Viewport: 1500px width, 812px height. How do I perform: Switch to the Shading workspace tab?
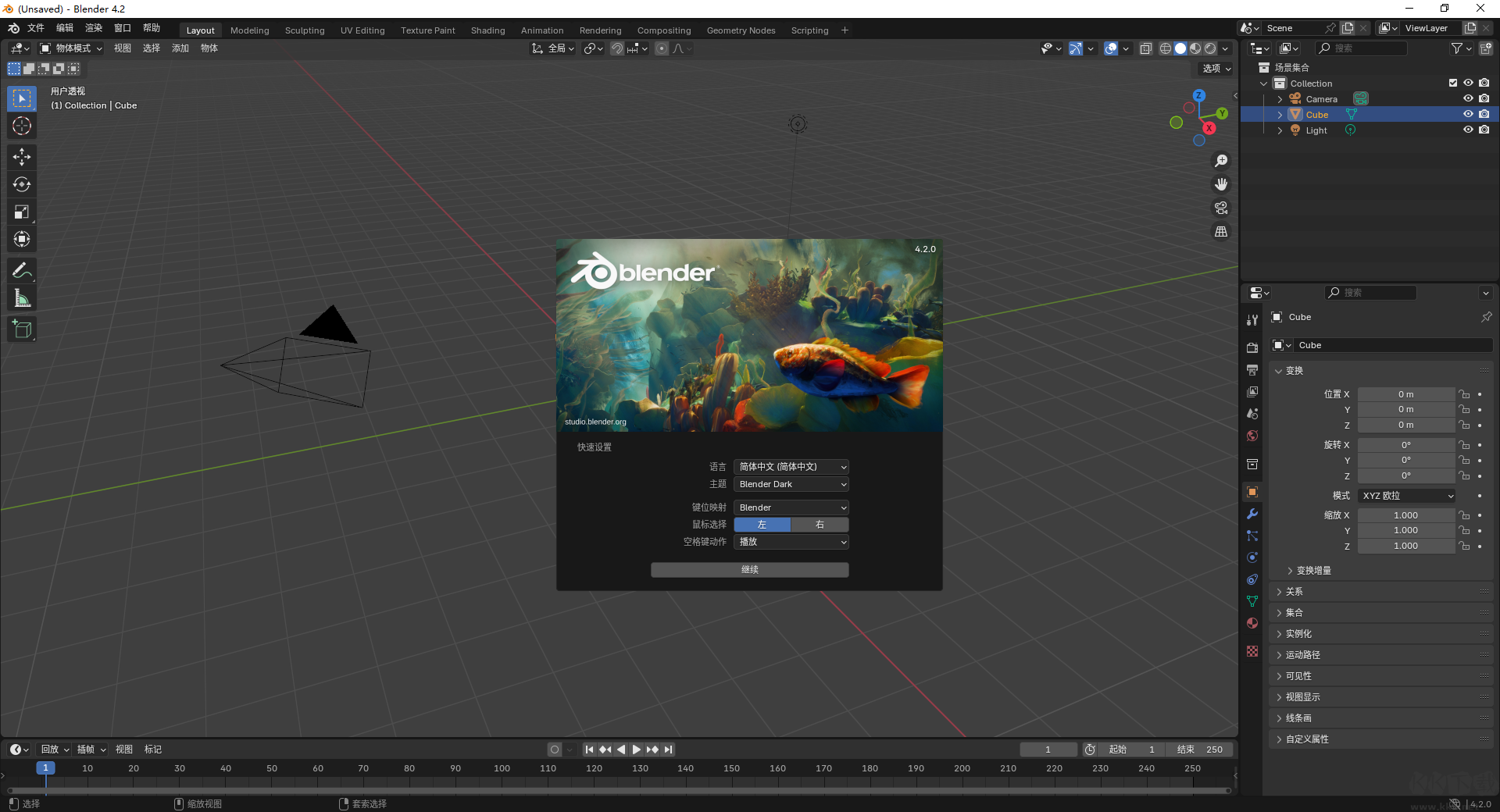pos(487,30)
